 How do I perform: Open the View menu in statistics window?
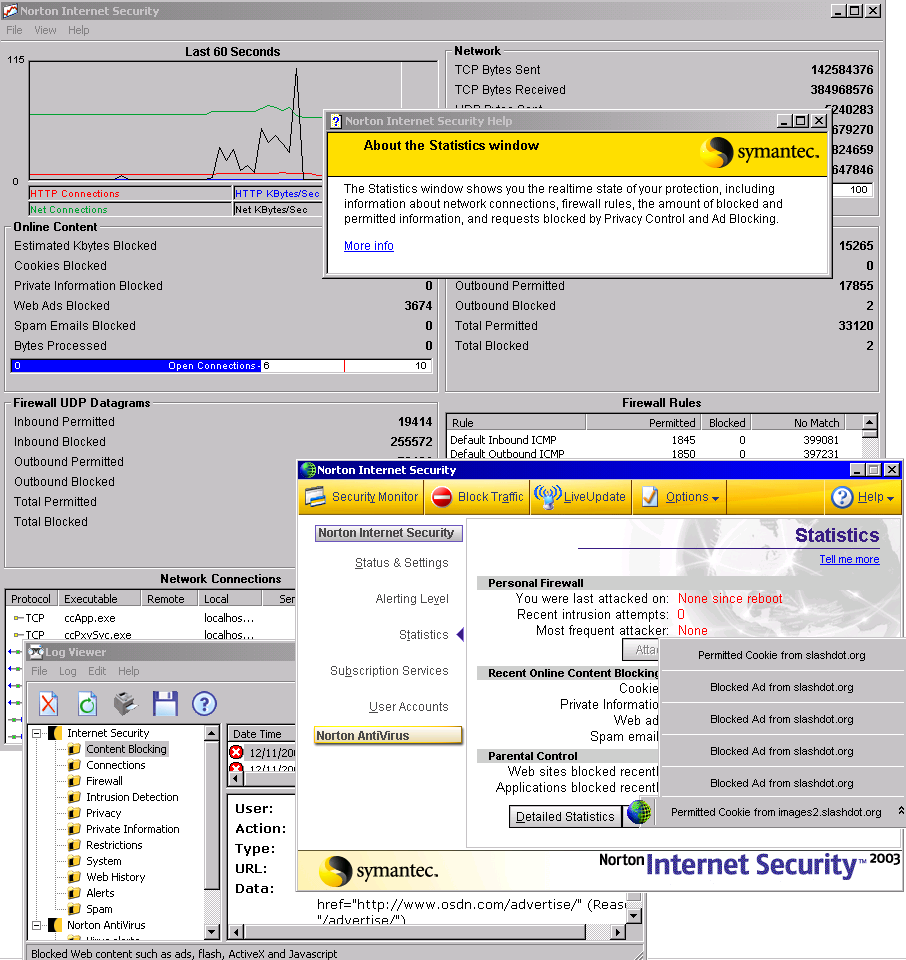click(x=45, y=30)
